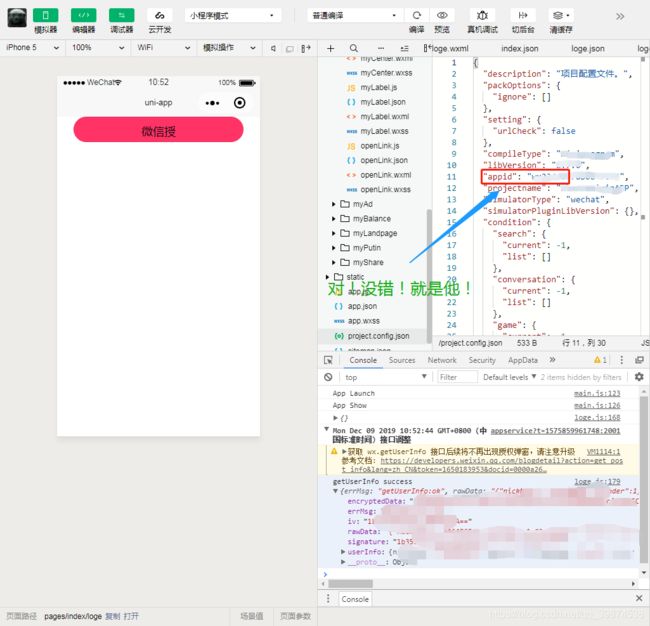The height and width of the screenshot is (626, 650).
Task: Click the file search magnifier icon
Action: [354, 49]
